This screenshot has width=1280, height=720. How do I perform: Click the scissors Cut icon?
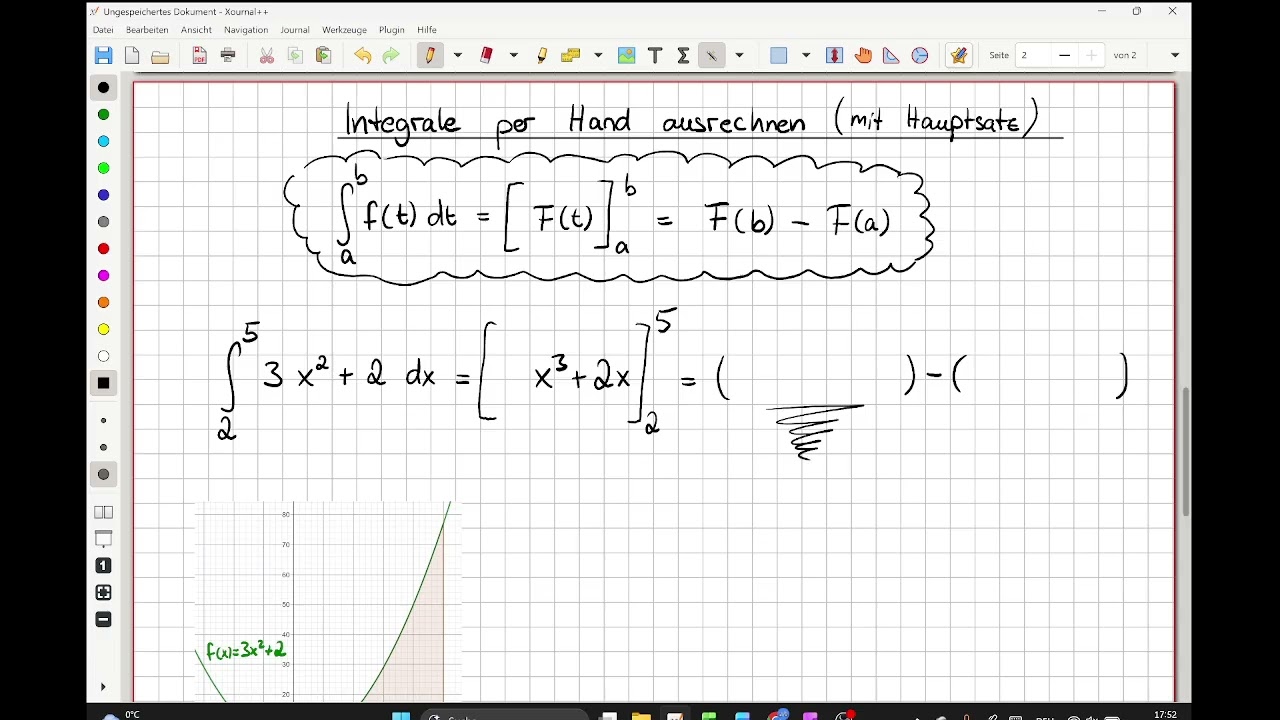coord(267,56)
